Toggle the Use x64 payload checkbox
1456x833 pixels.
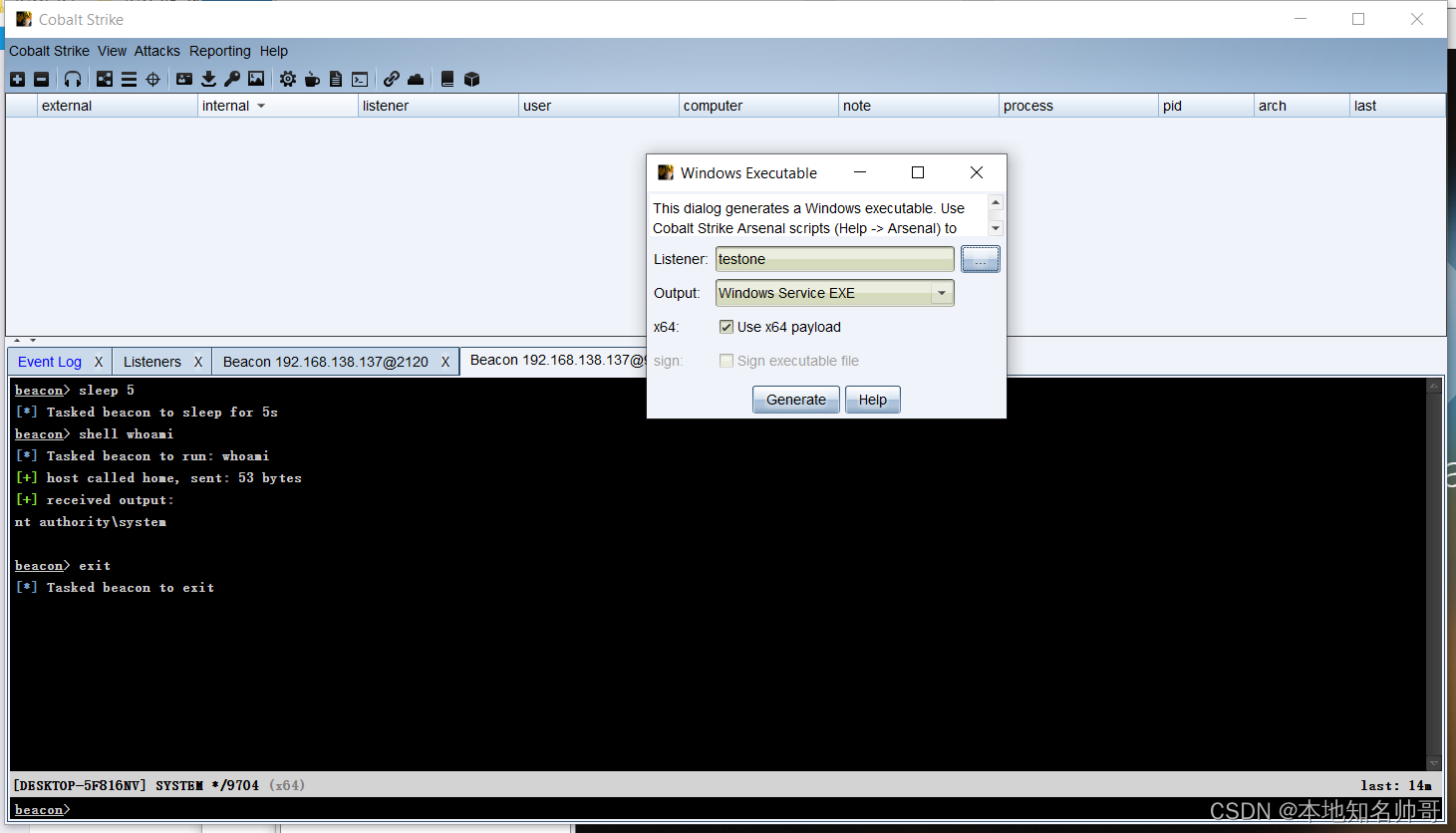(727, 327)
